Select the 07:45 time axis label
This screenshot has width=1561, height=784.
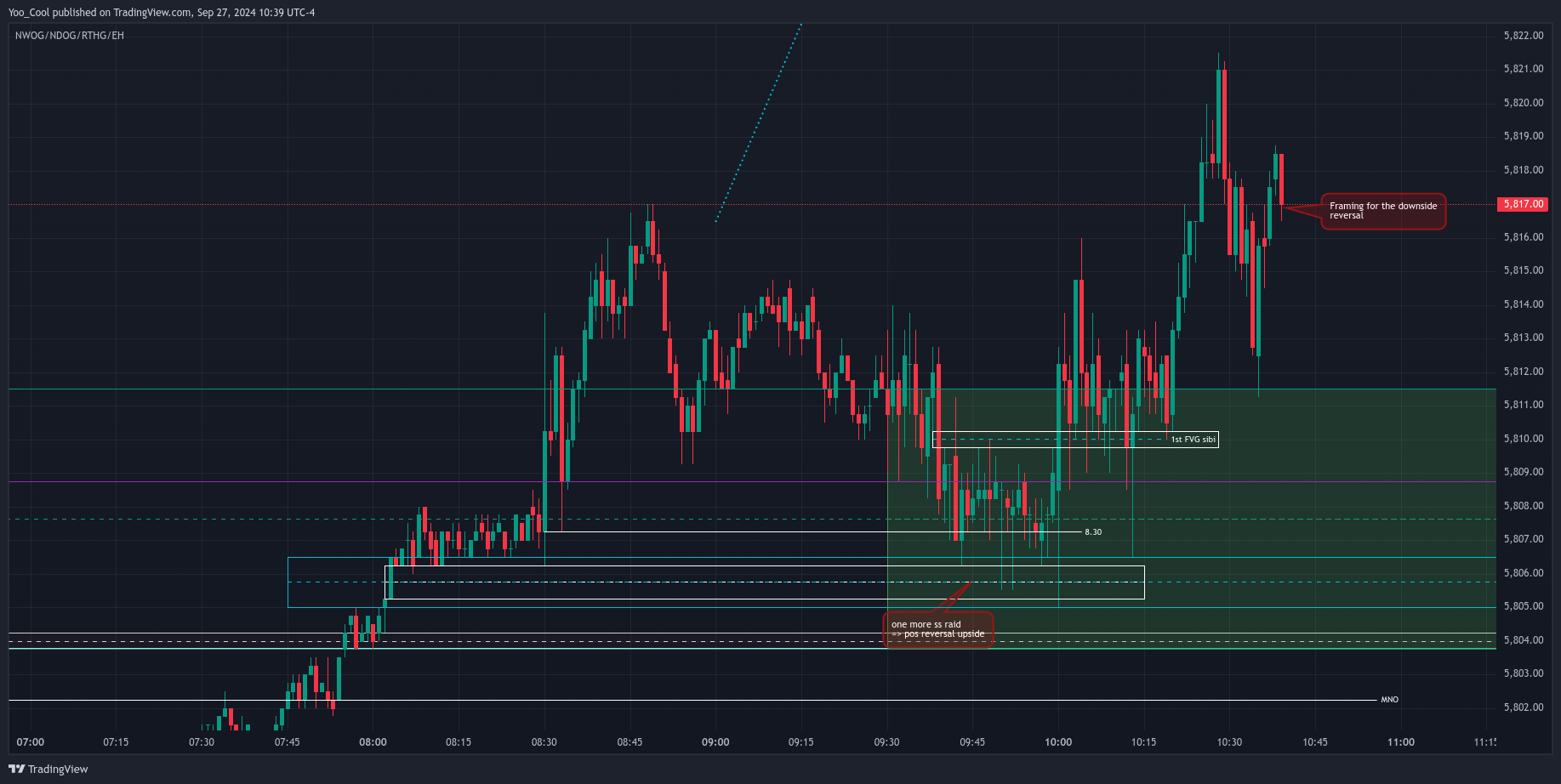coord(288,742)
